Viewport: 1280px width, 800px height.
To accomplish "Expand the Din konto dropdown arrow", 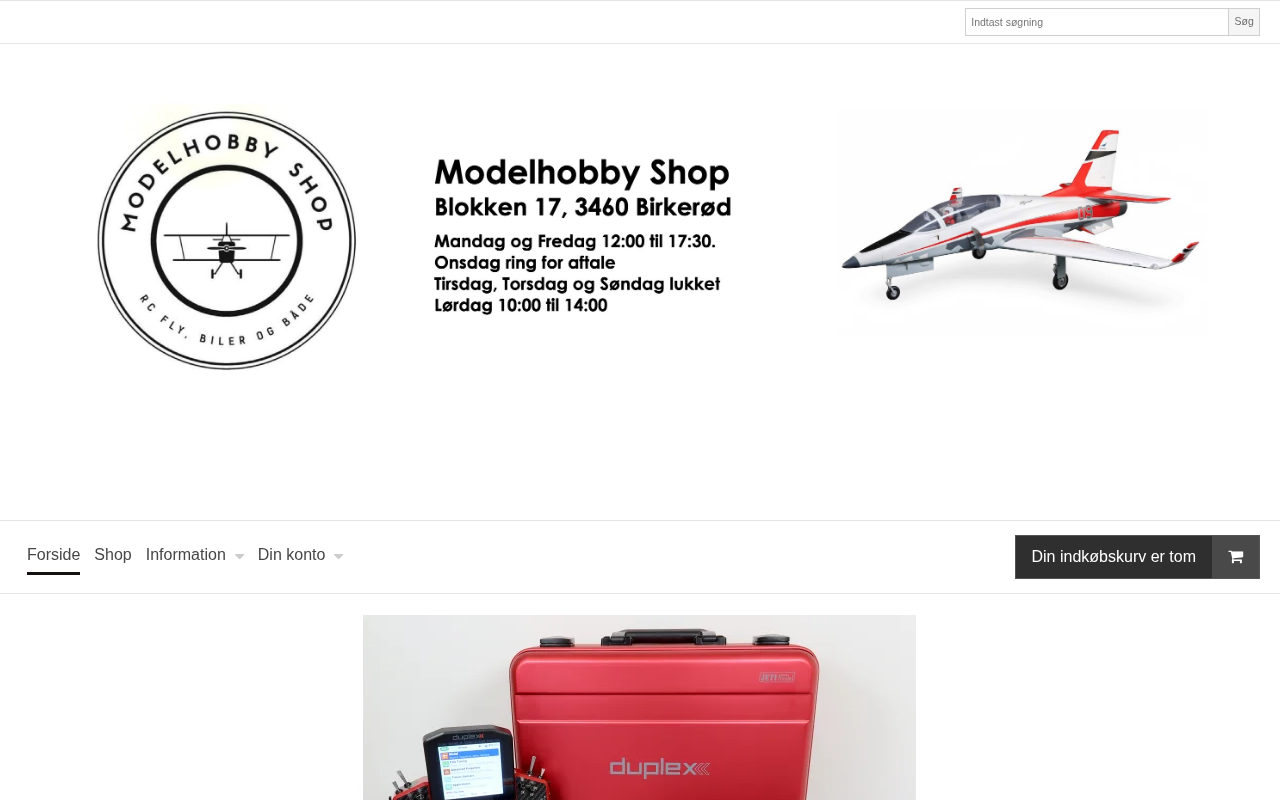I will [x=338, y=556].
